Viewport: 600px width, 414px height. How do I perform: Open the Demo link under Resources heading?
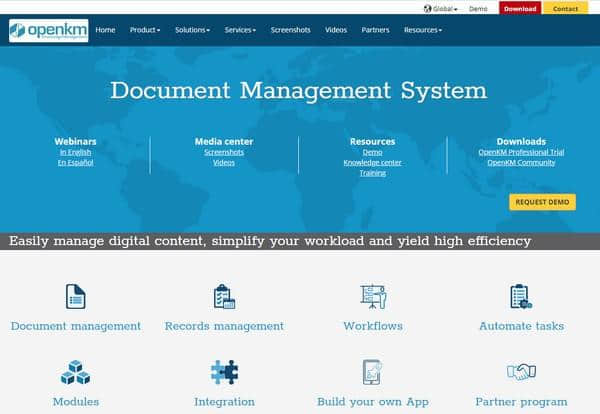coord(373,152)
